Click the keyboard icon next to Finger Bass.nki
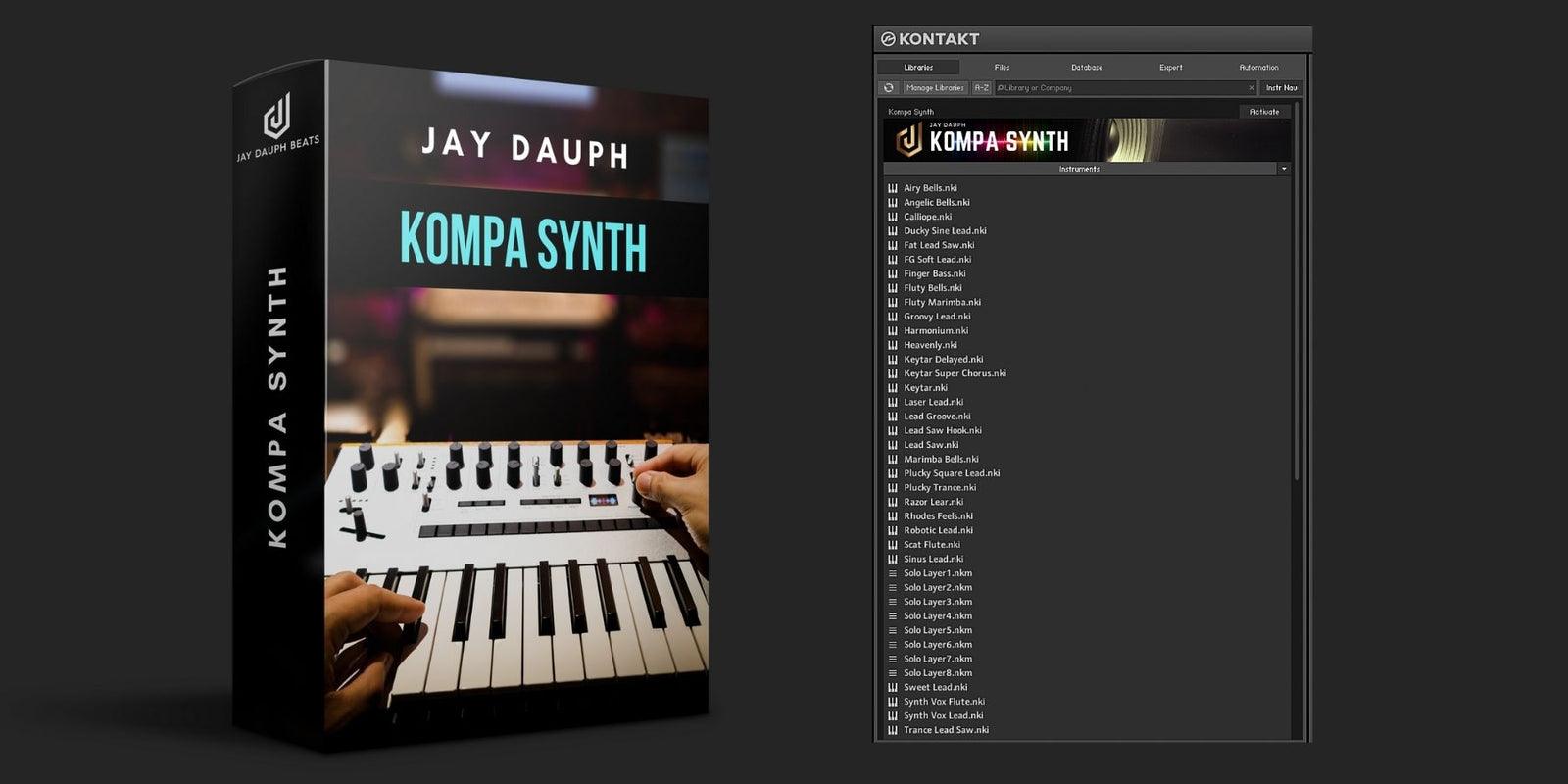 893,274
